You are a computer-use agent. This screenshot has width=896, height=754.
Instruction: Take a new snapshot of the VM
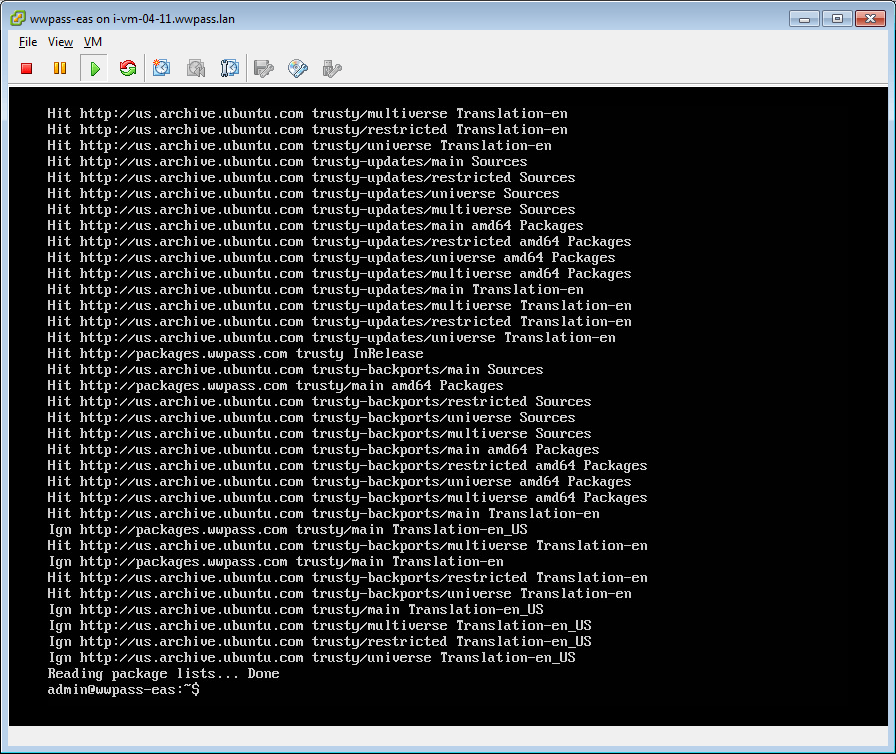pyautogui.click(x=162, y=68)
